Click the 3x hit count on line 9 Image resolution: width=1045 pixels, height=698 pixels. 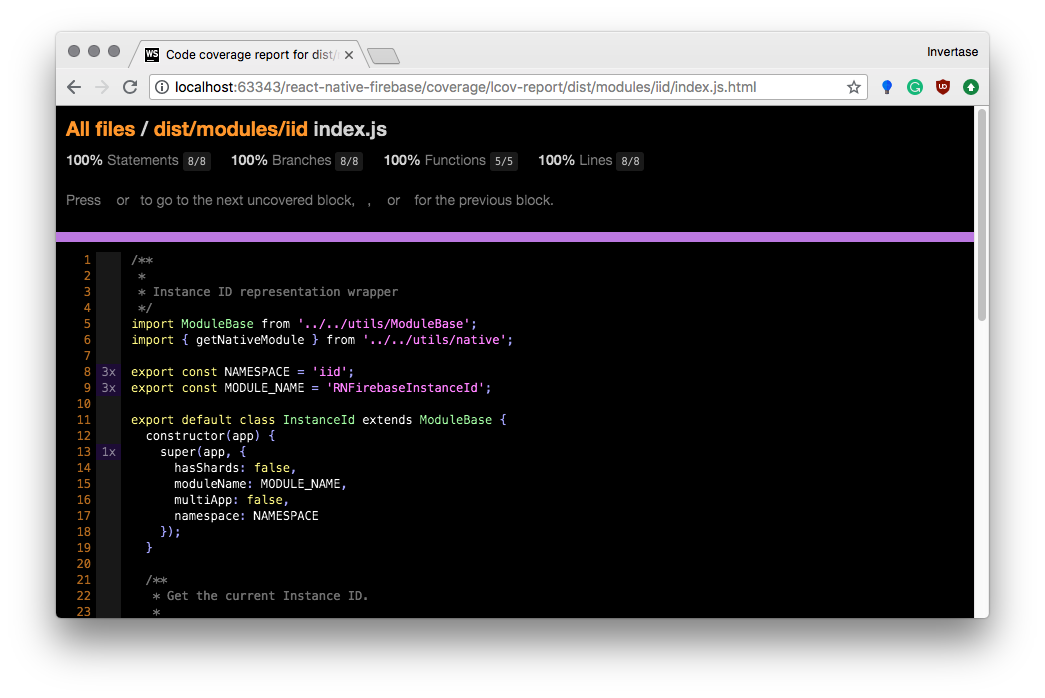109,388
